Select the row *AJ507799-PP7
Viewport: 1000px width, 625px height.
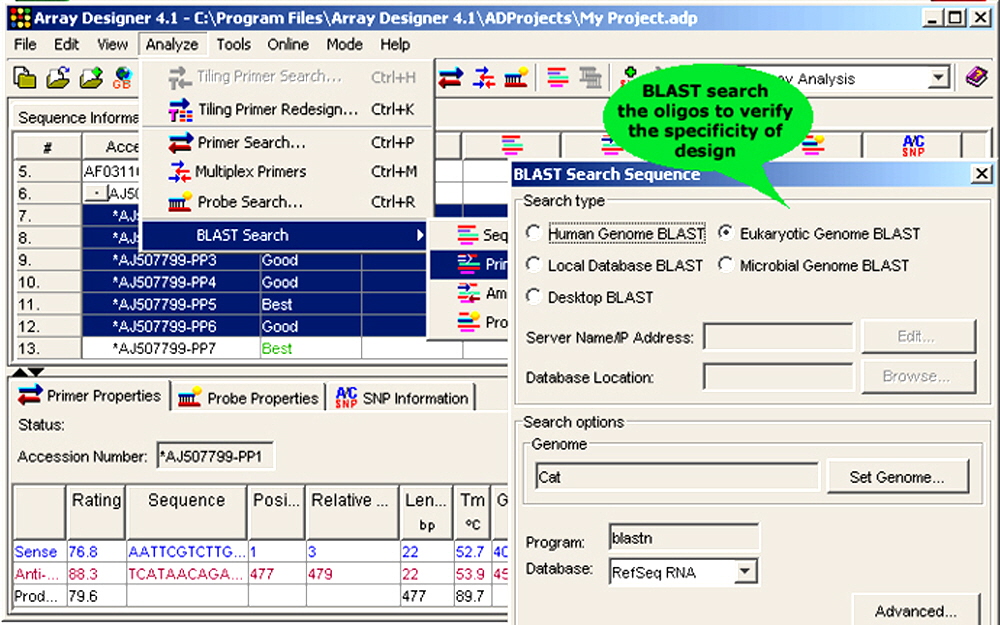[x=165, y=349]
